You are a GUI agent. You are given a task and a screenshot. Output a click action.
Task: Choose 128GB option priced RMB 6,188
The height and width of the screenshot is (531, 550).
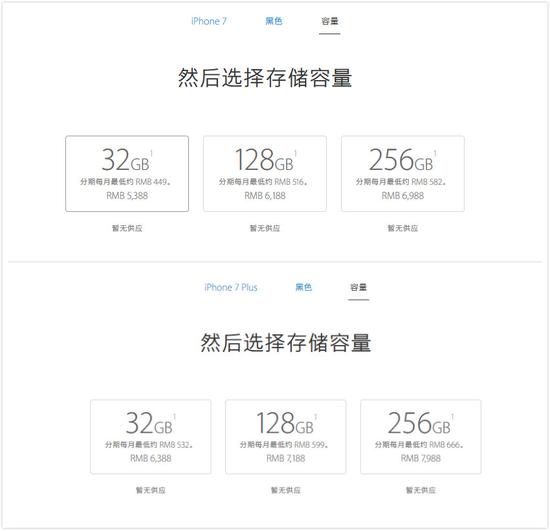coord(265,174)
